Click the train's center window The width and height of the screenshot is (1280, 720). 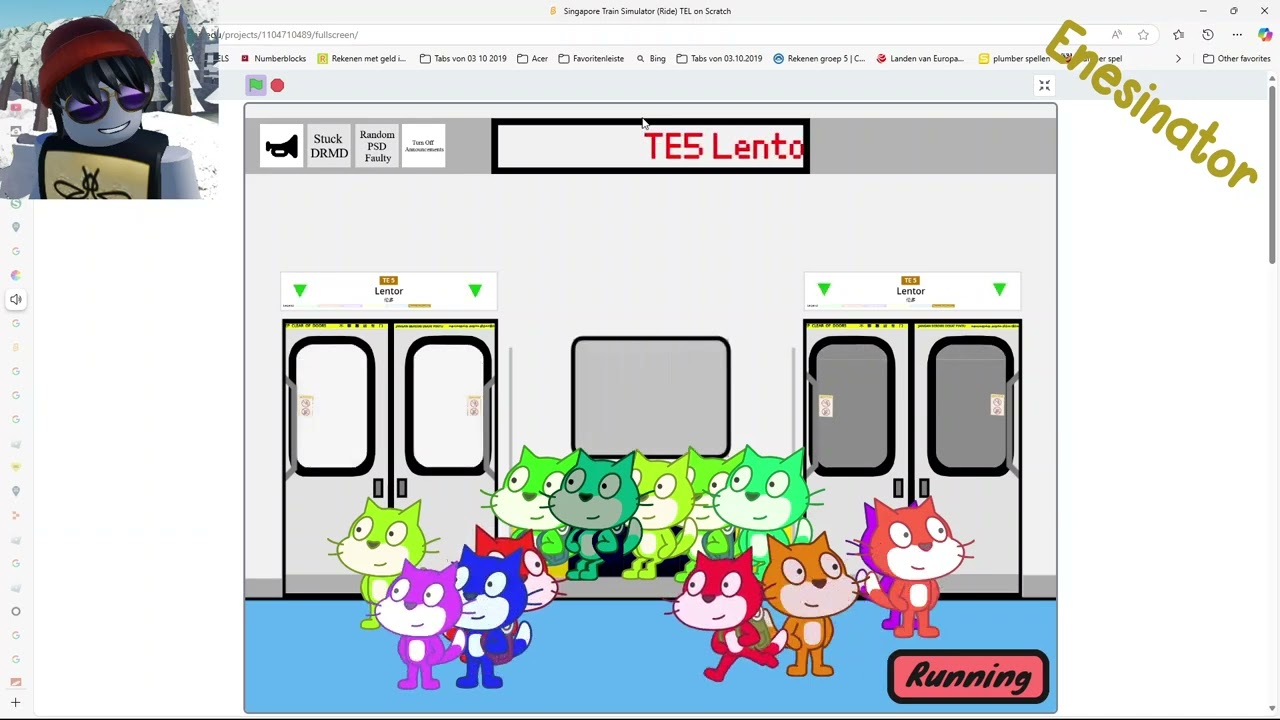click(650, 395)
